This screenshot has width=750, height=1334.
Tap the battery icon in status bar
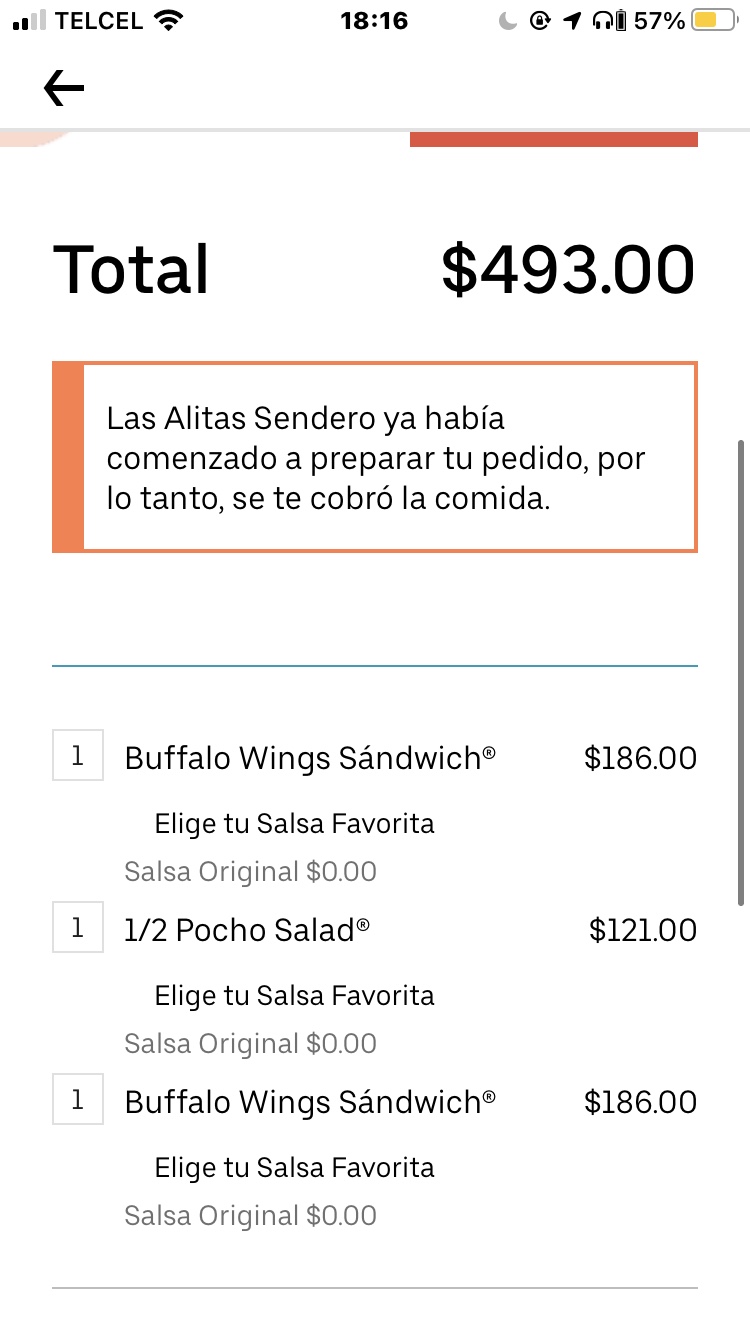[714, 20]
